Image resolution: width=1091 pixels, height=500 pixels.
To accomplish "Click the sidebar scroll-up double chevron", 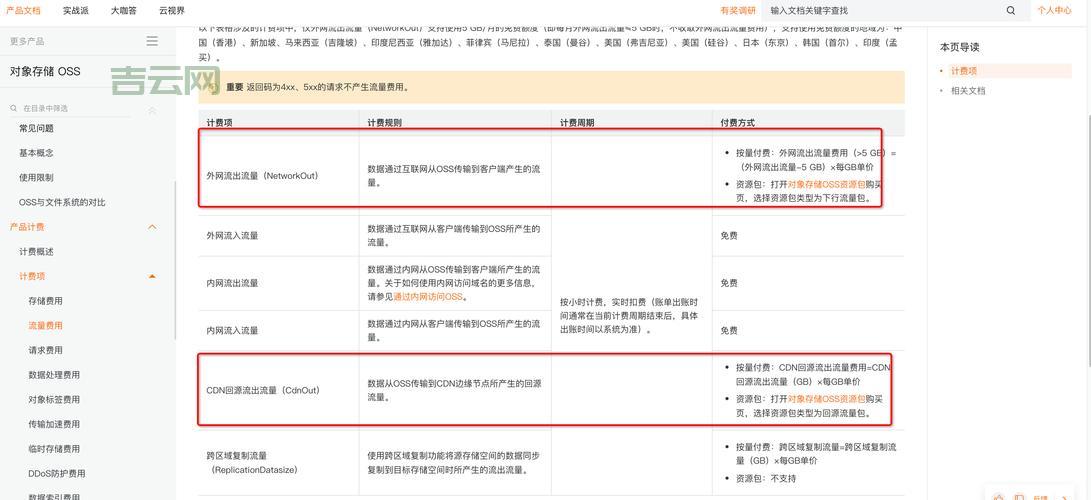I will pyautogui.click(x=152, y=110).
